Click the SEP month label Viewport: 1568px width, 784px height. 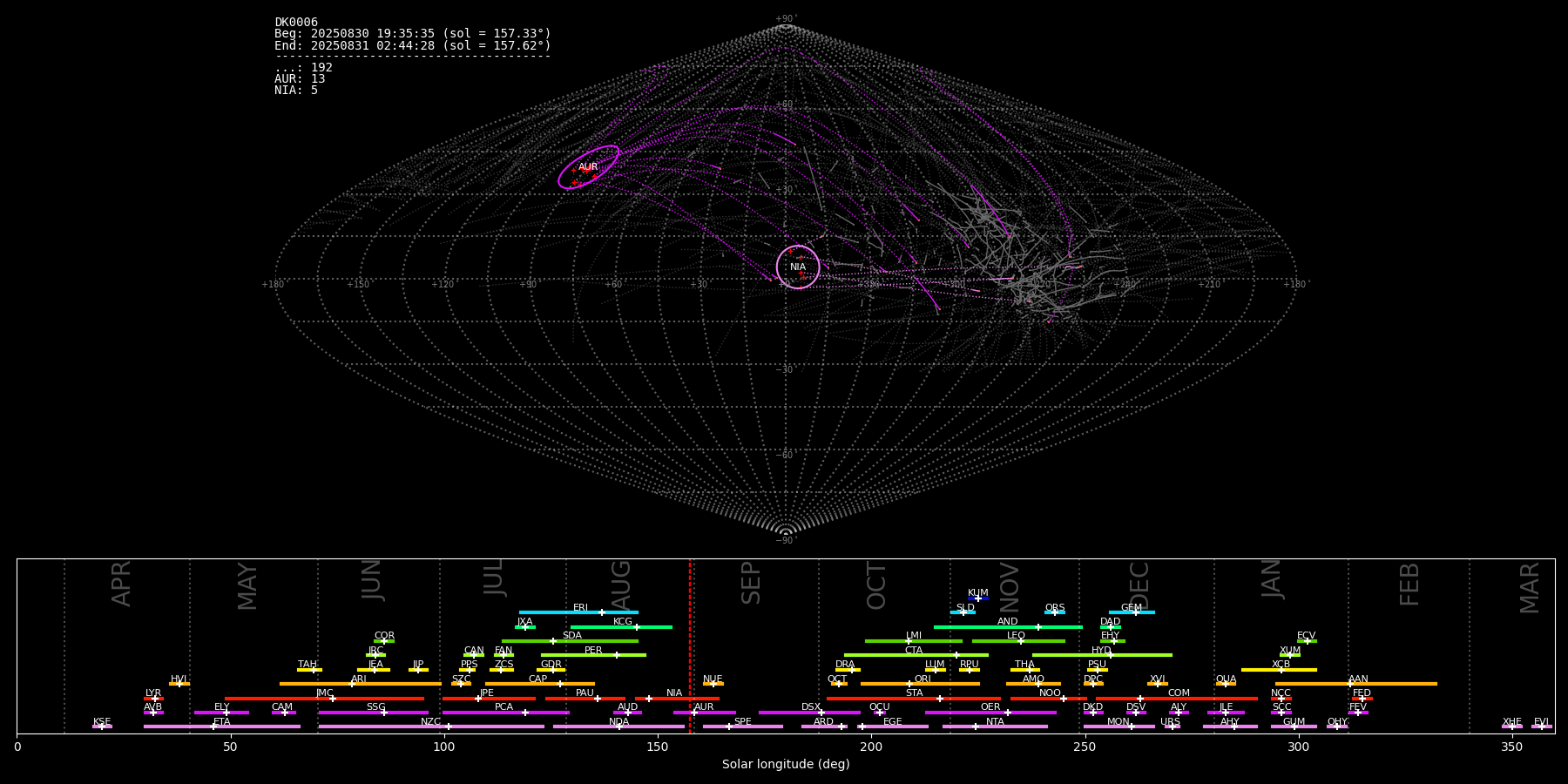[x=751, y=583]
